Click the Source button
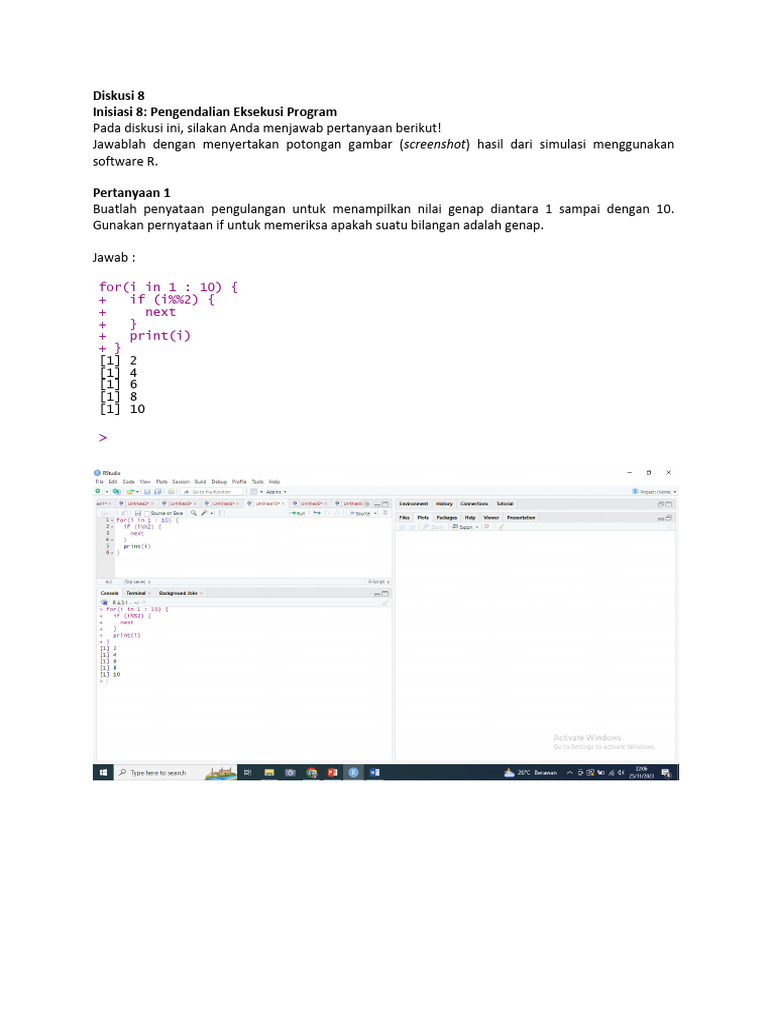This screenshot has width=768, height=1024. click(x=360, y=513)
